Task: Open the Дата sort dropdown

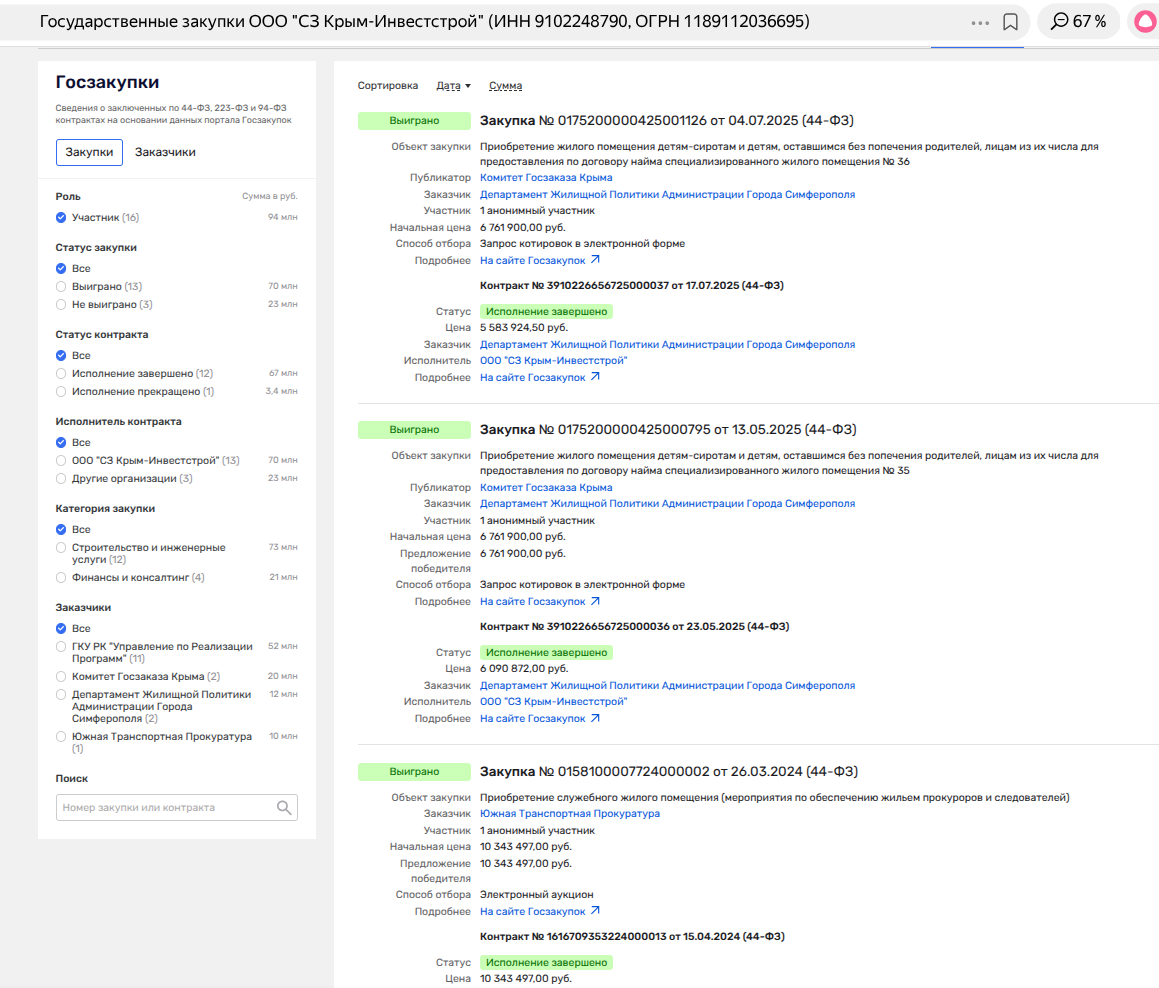Action: click(453, 86)
